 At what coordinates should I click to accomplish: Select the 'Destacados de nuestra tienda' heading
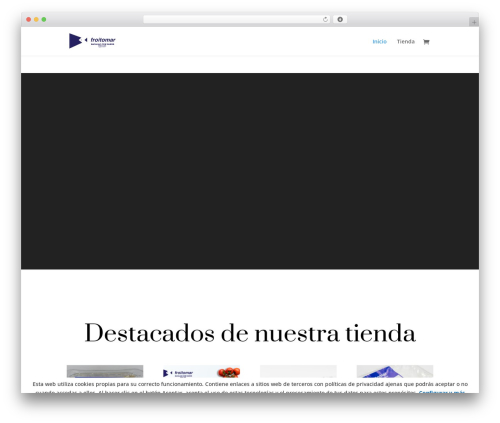[250, 333]
